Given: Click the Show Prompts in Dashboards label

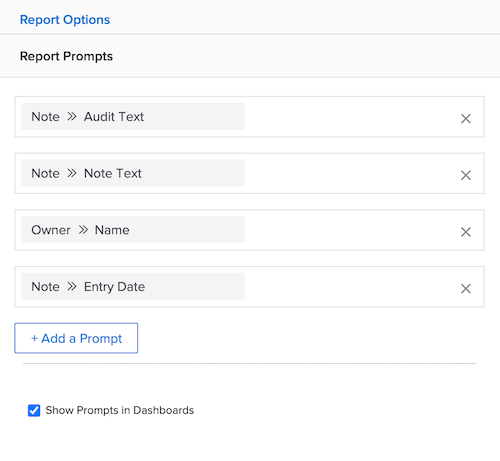Looking at the screenshot, I should (x=120, y=410).
